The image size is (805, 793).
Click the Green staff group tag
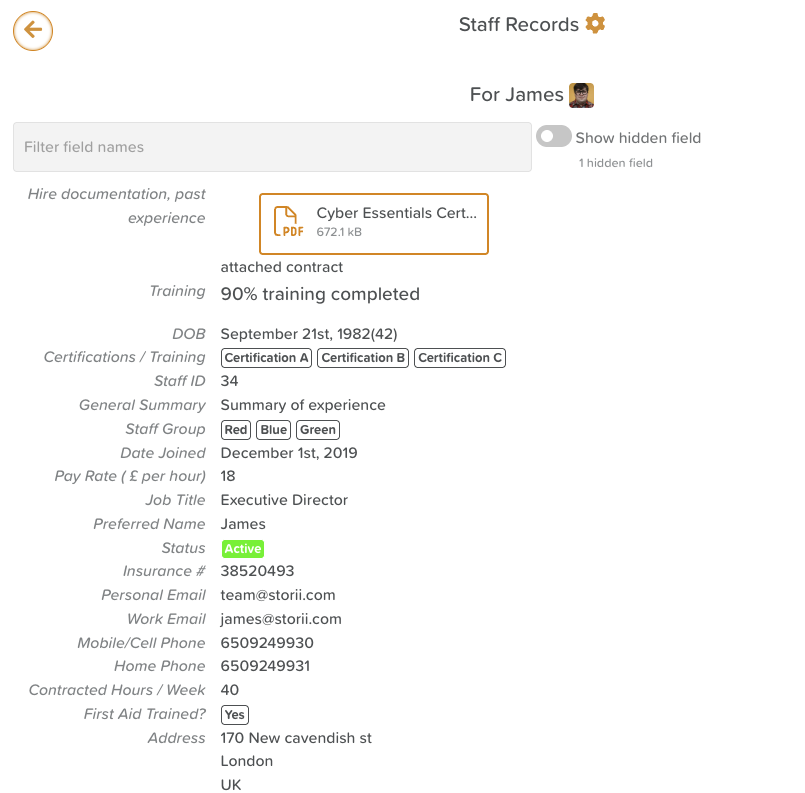[x=318, y=430]
